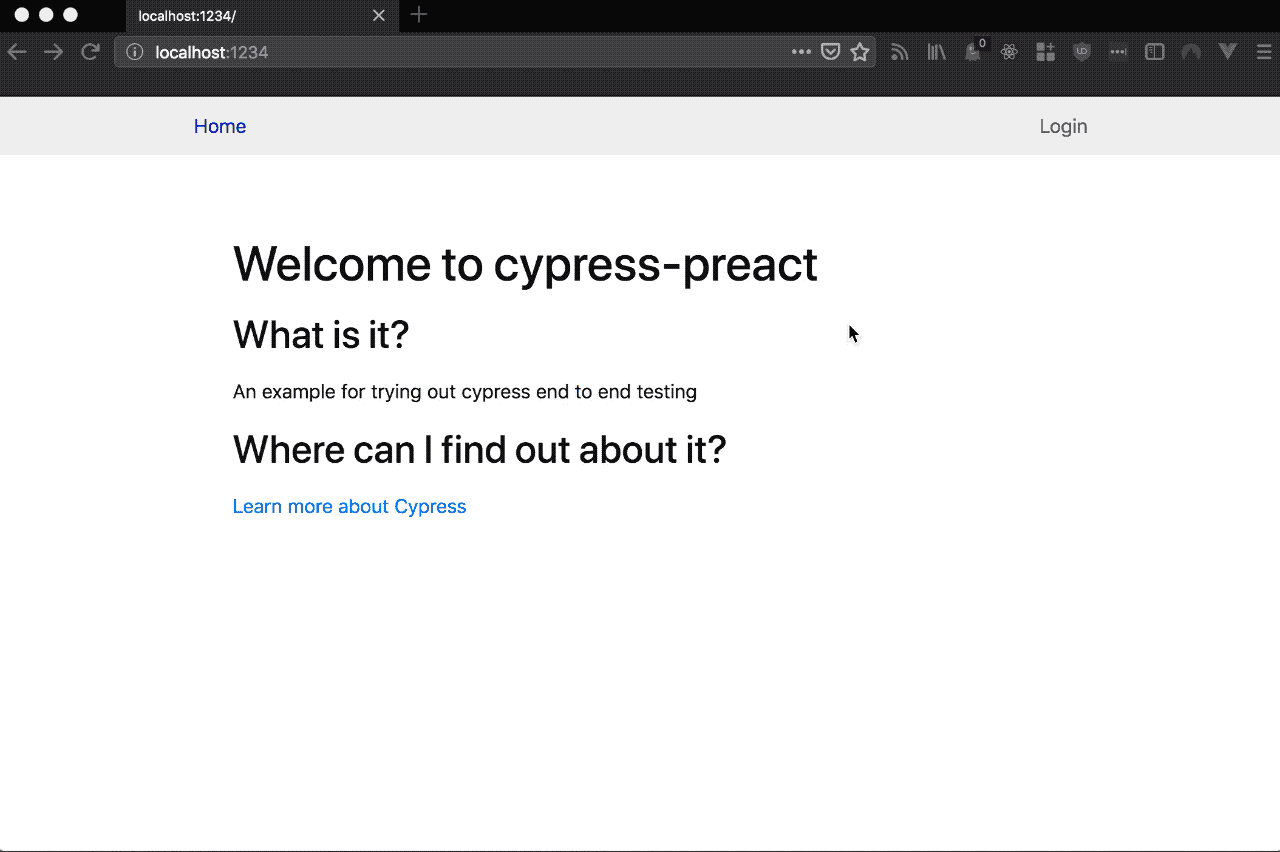
Task: Open the Ghostery extension icon
Action: click(973, 52)
